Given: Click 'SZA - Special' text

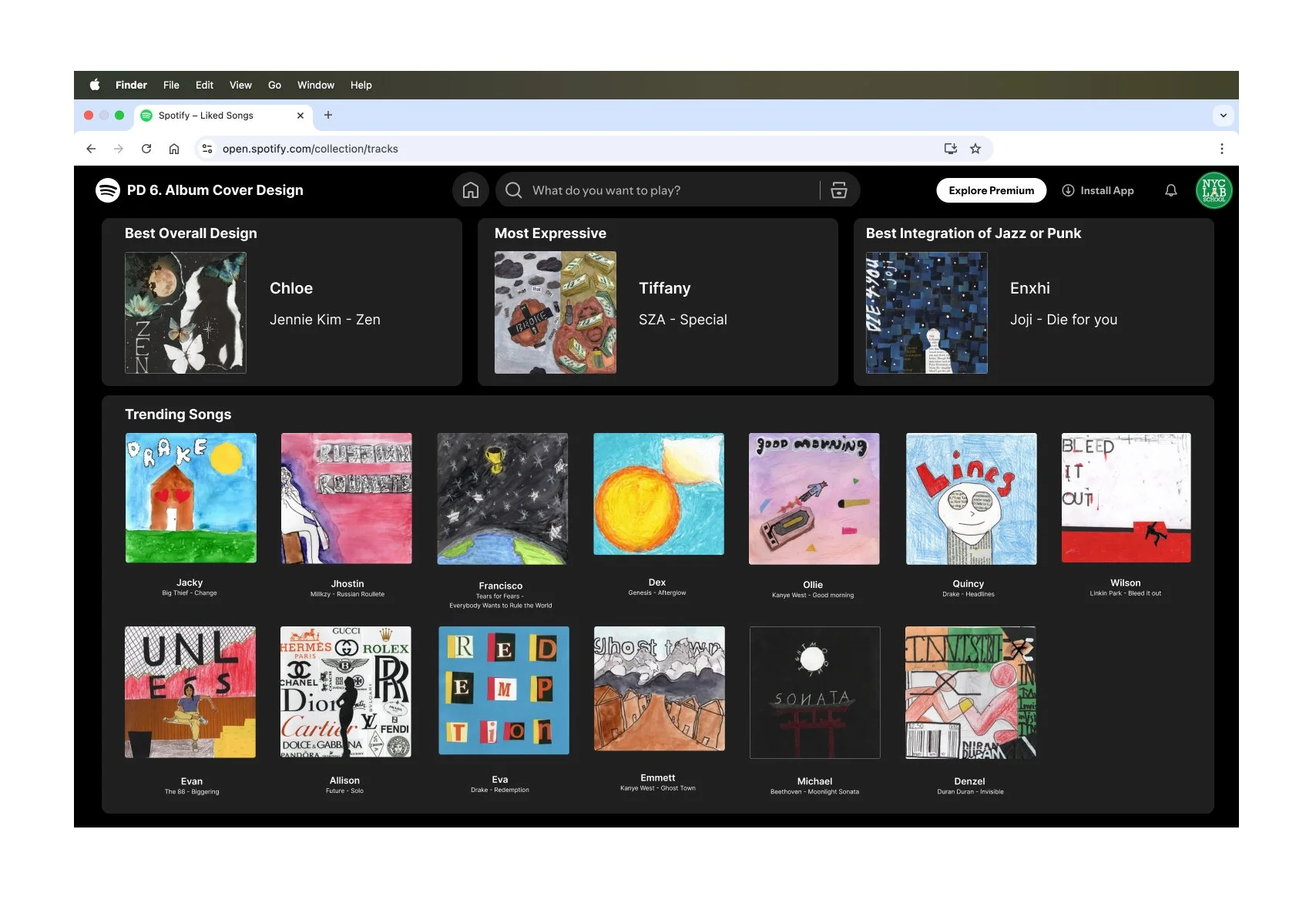Looking at the screenshot, I should coord(683,320).
